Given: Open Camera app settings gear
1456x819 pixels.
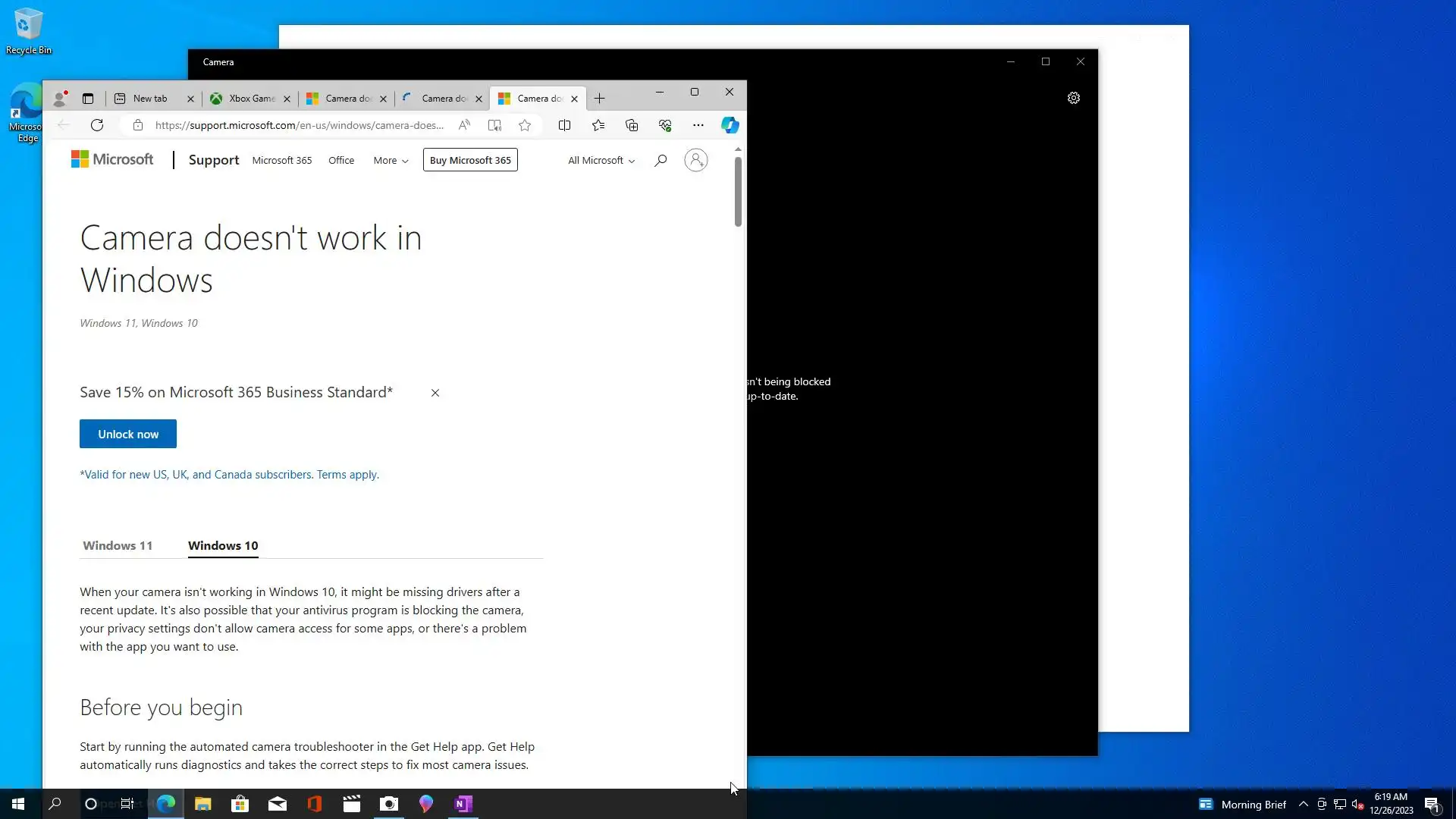Looking at the screenshot, I should [x=1073, y=98].
